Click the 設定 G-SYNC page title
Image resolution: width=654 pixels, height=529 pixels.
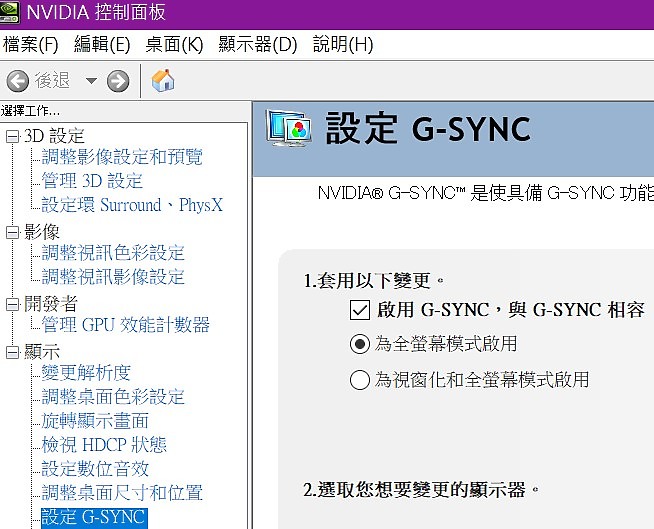428,128
